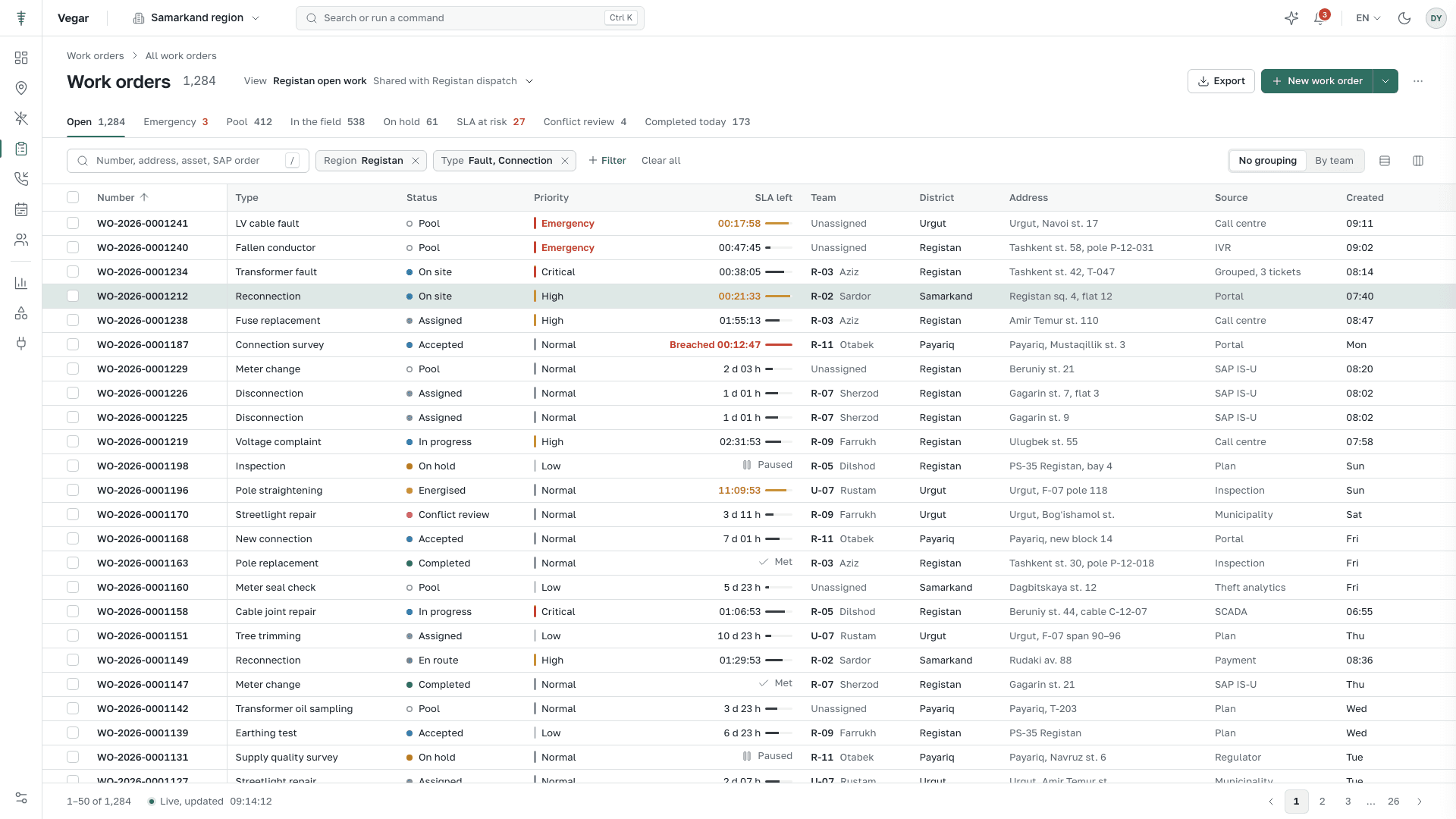Sort by the Number column header
The width and height of the screenshot is (1456, 819).
(122, 198)
